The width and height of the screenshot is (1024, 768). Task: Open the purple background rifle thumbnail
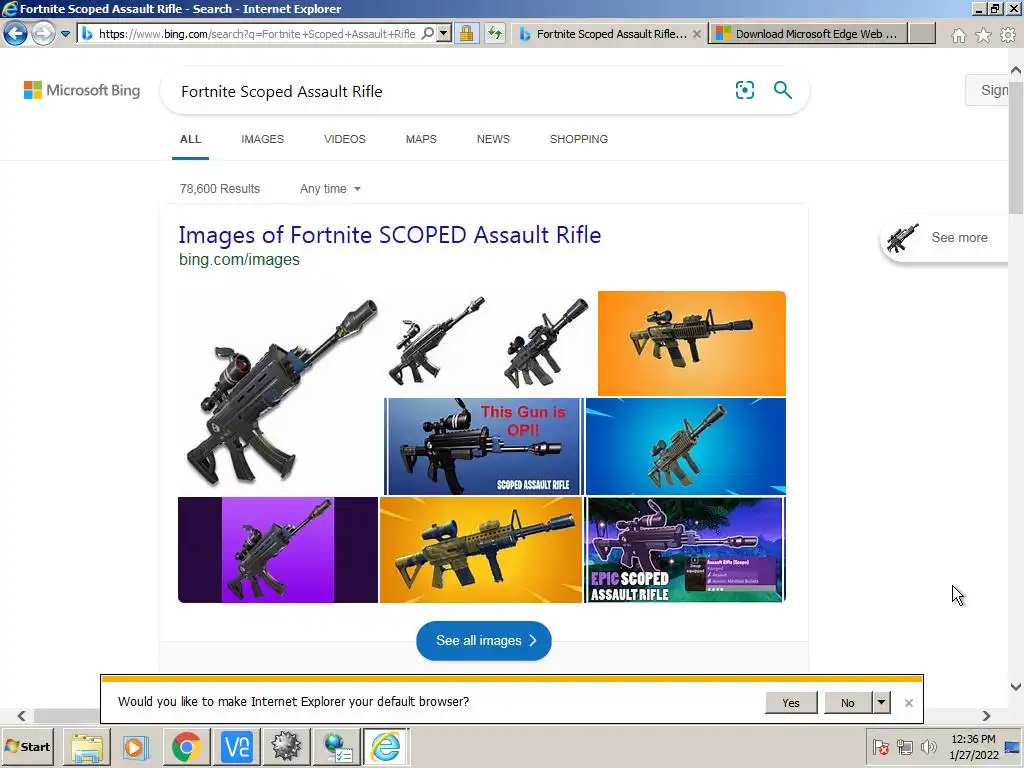(x=278, y=550)
